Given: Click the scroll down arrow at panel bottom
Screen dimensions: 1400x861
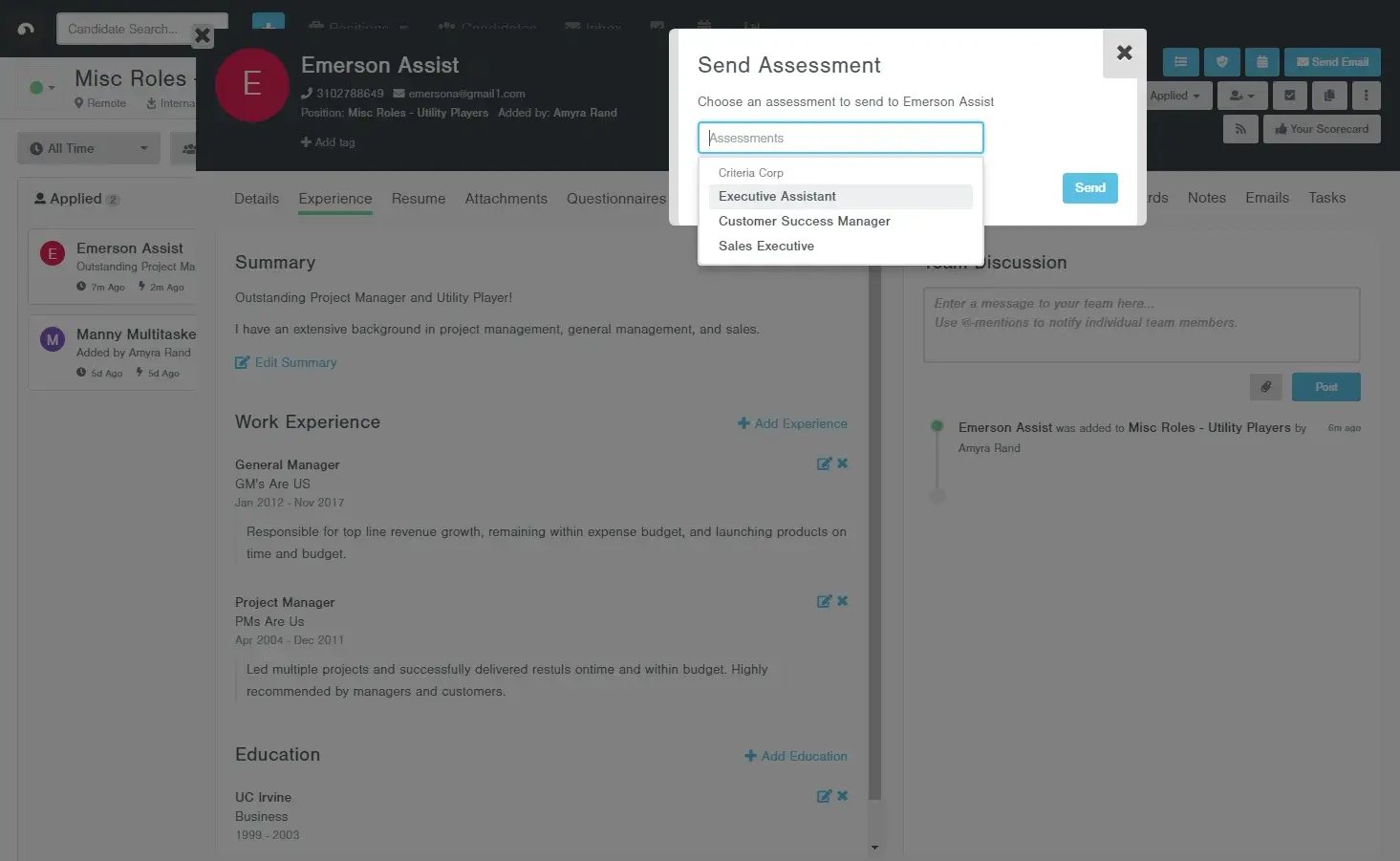Looking at the screenshot, I should click(x=874, y=848).
